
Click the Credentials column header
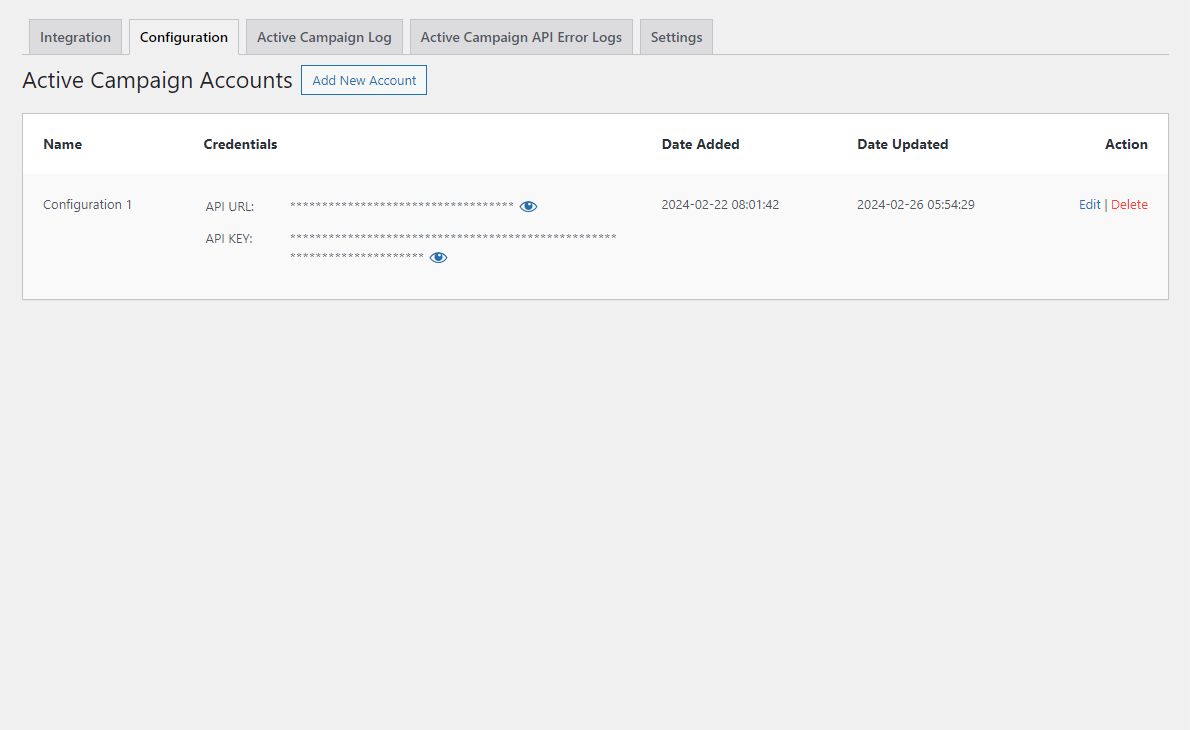pyautogui.click(x=240, y=144)
